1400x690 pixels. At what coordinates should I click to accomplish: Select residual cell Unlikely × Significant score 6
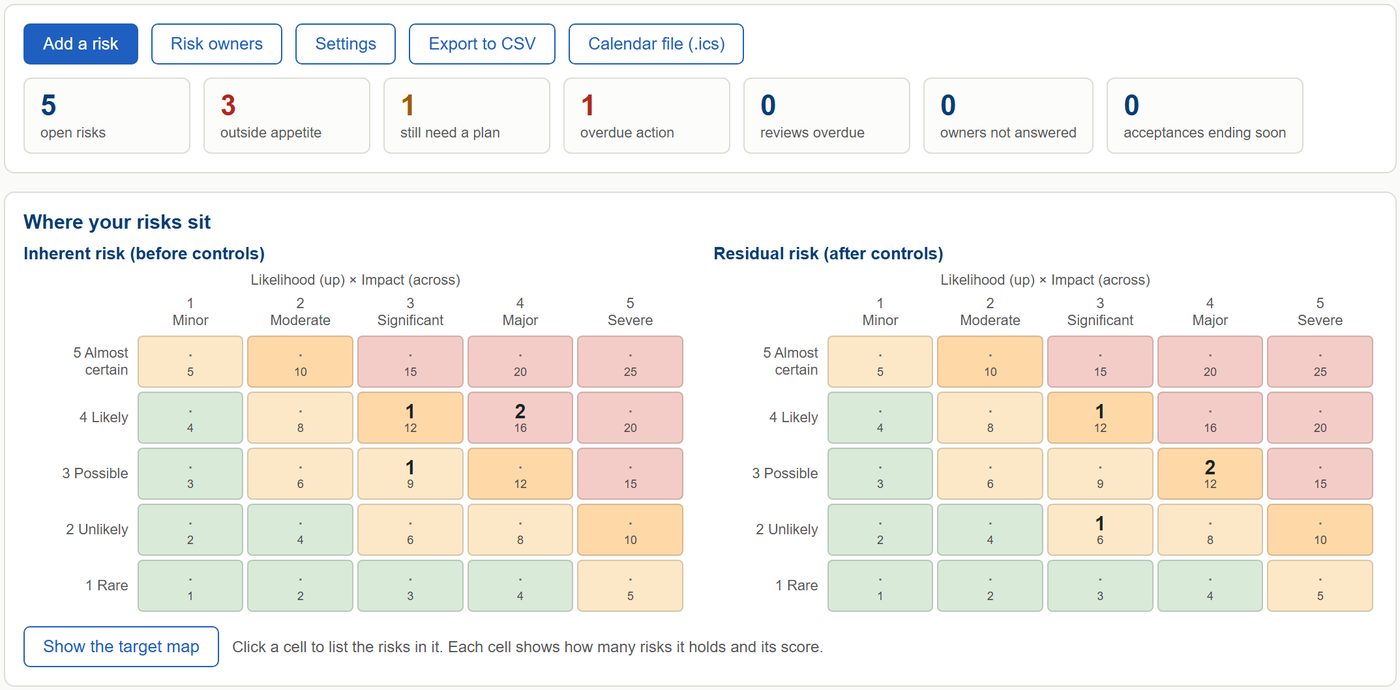pos(1100,530)
